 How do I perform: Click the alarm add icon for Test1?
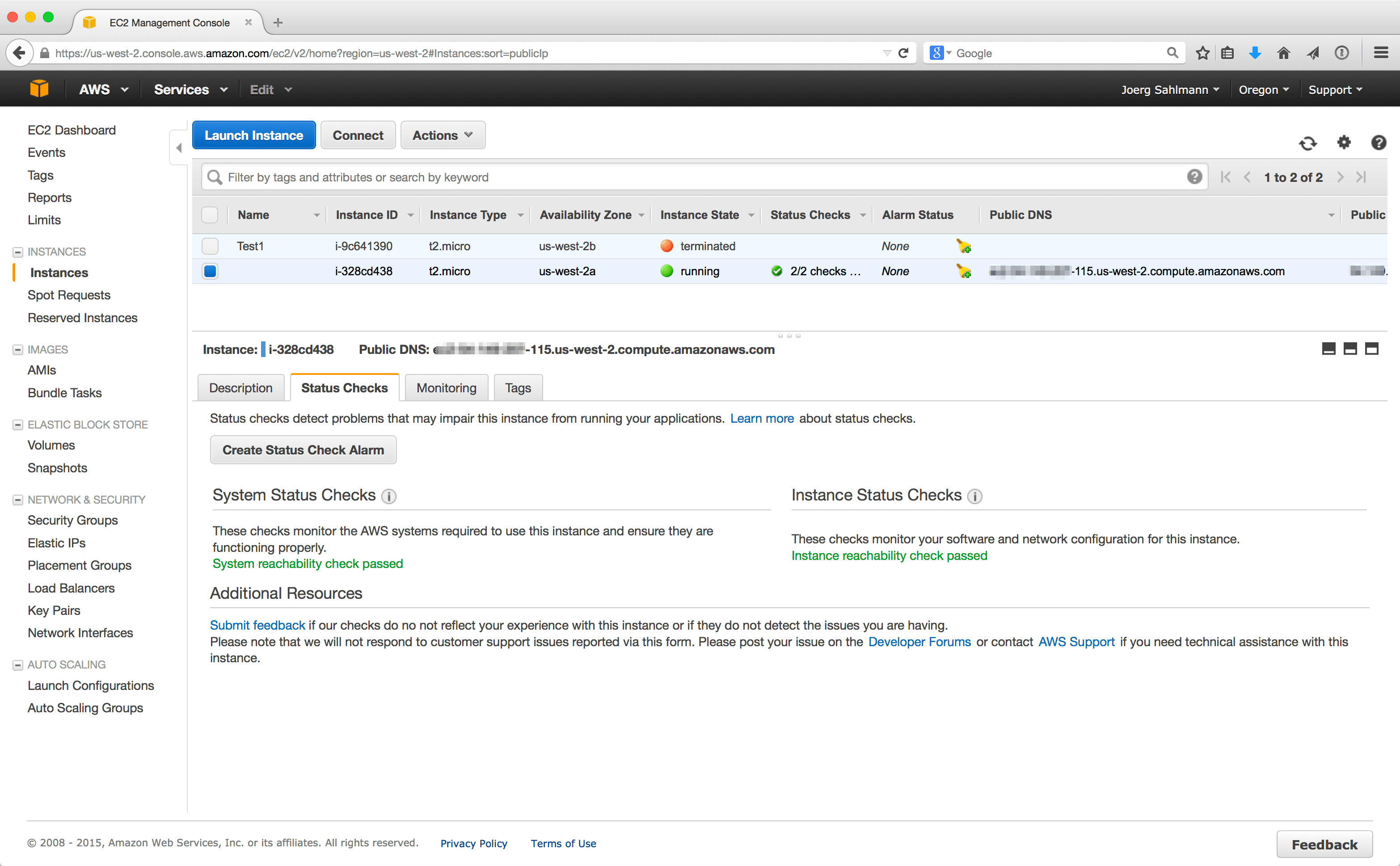(963, 246)
